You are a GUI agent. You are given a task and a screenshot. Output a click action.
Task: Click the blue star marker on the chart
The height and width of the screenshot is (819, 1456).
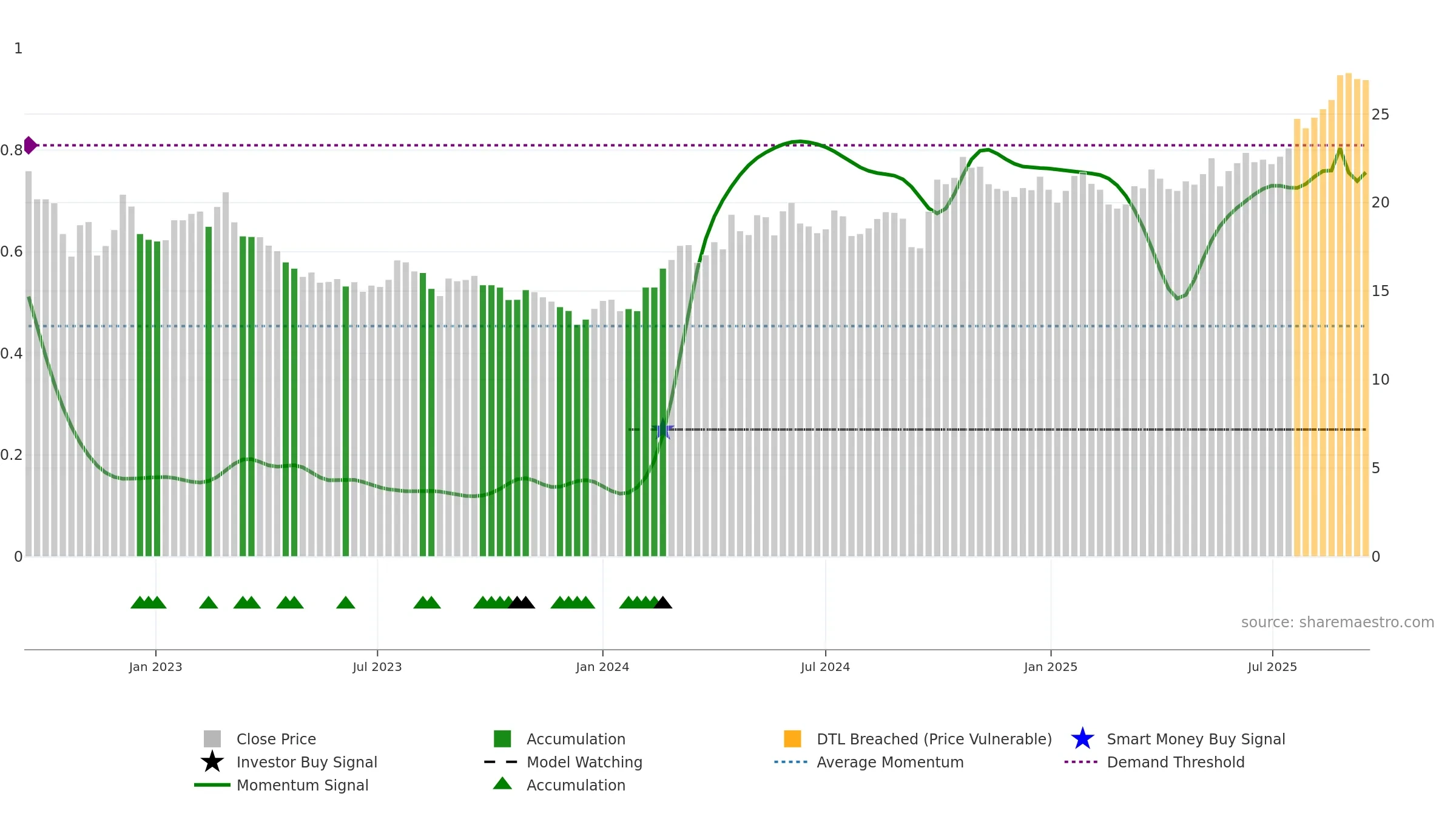point(663,429)
